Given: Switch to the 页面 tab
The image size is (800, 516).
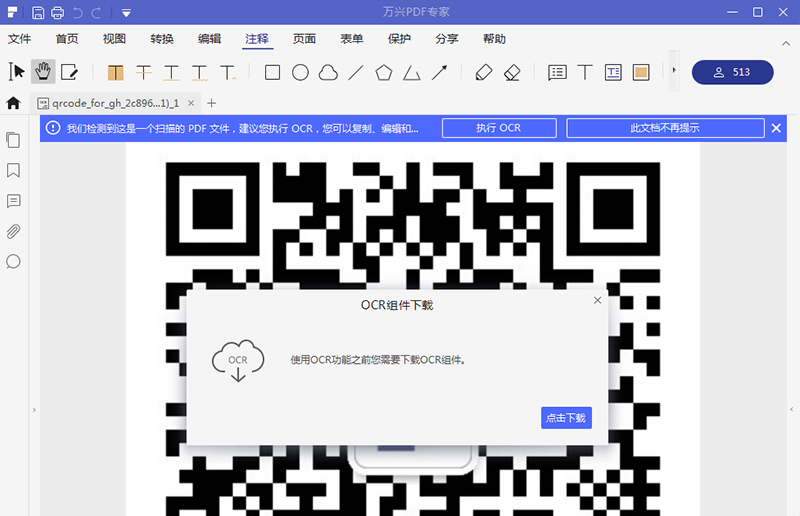Looking at the screenshot, I should click(x=304, y=39).
